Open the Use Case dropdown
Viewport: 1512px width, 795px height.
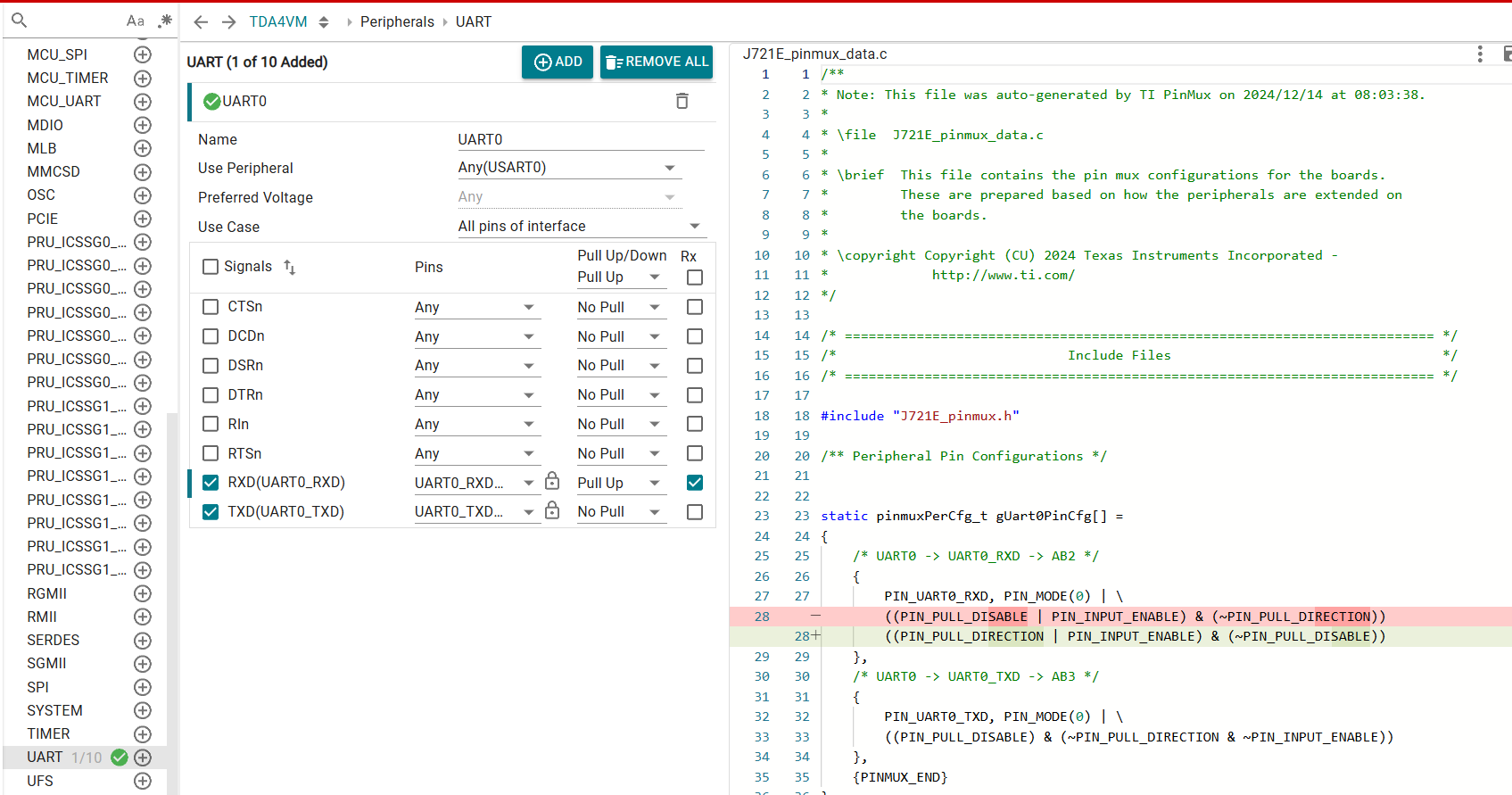(x=581, y=227)
